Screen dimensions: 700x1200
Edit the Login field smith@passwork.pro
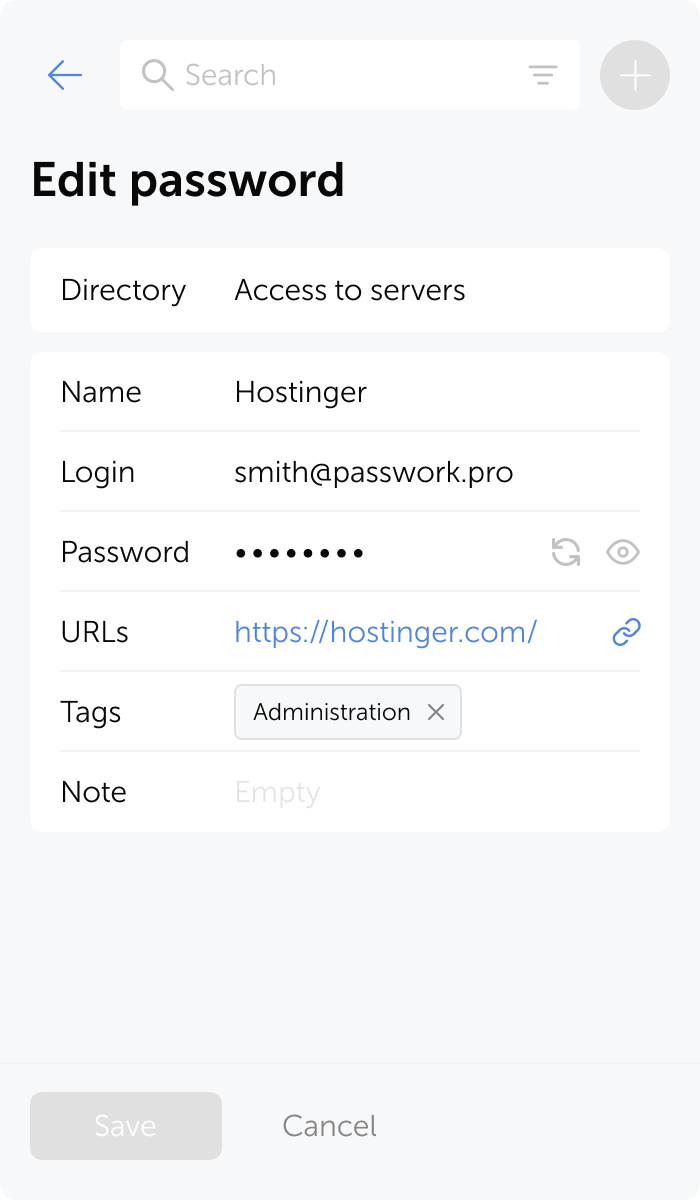click(374, 472)
